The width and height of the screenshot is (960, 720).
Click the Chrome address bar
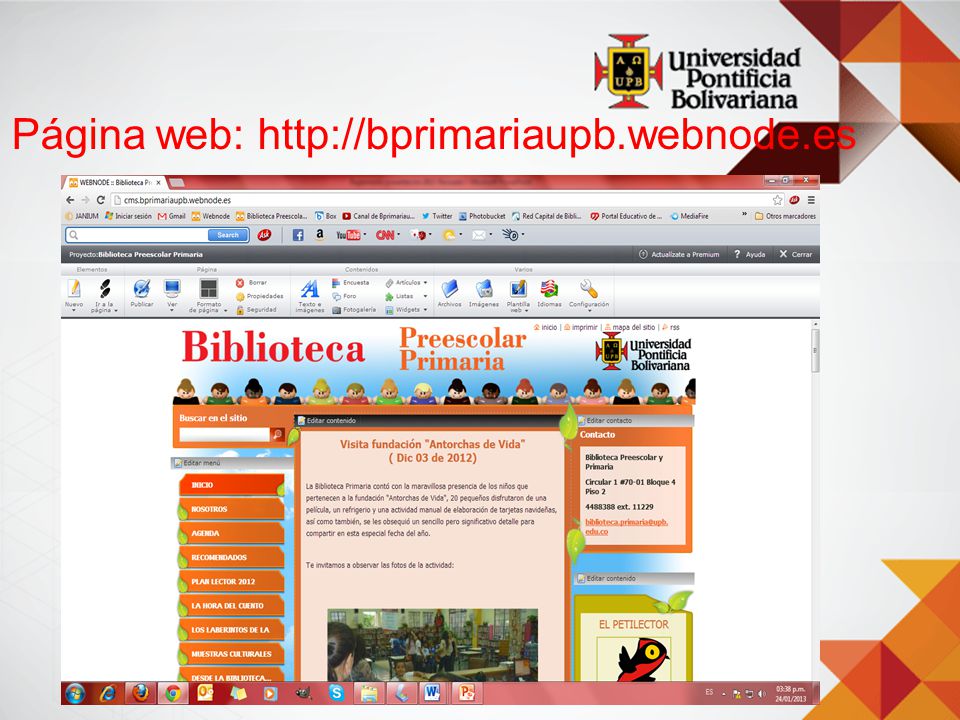click(441, 200)
